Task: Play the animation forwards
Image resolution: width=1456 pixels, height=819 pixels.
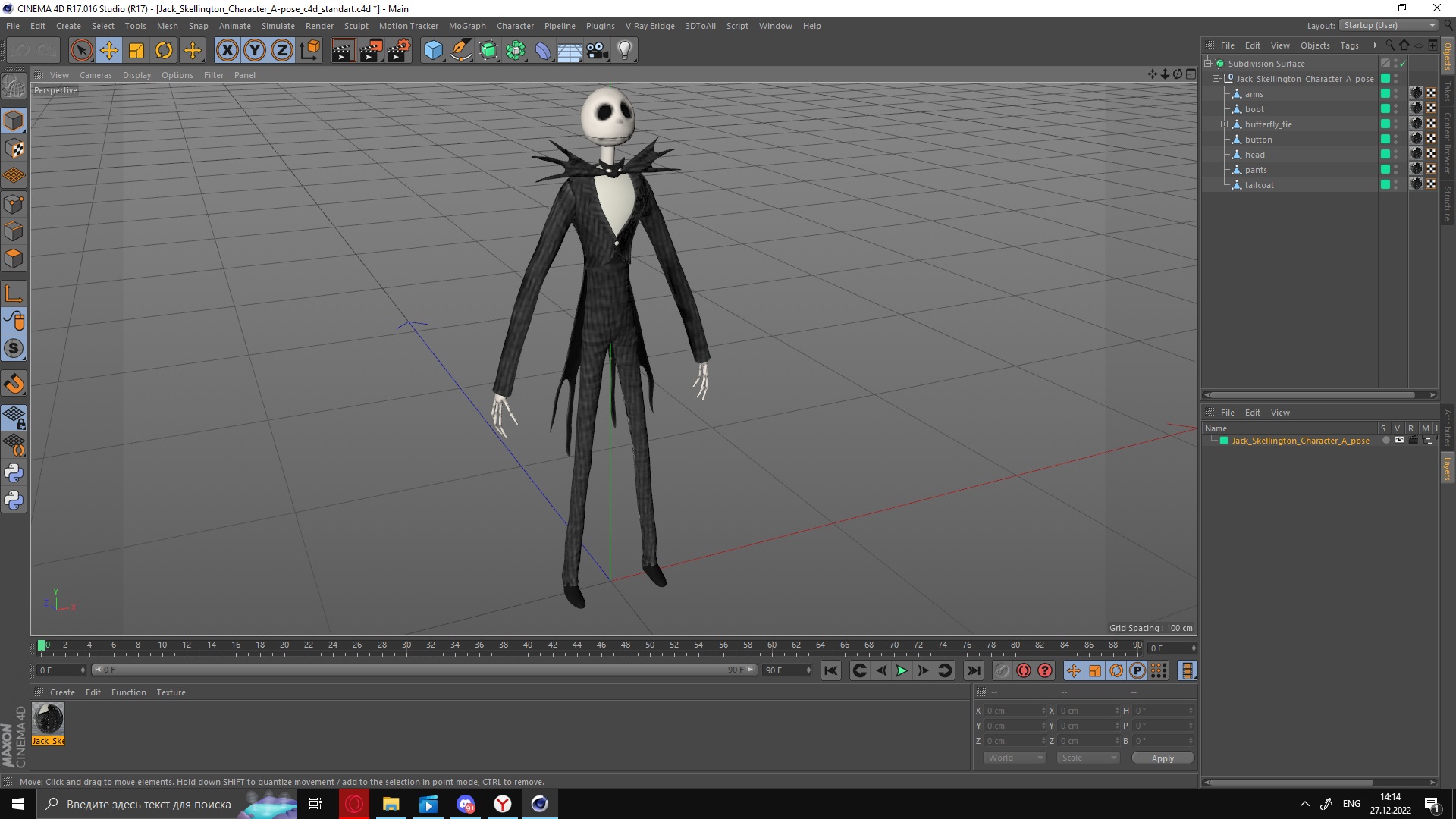Action: 902,670
